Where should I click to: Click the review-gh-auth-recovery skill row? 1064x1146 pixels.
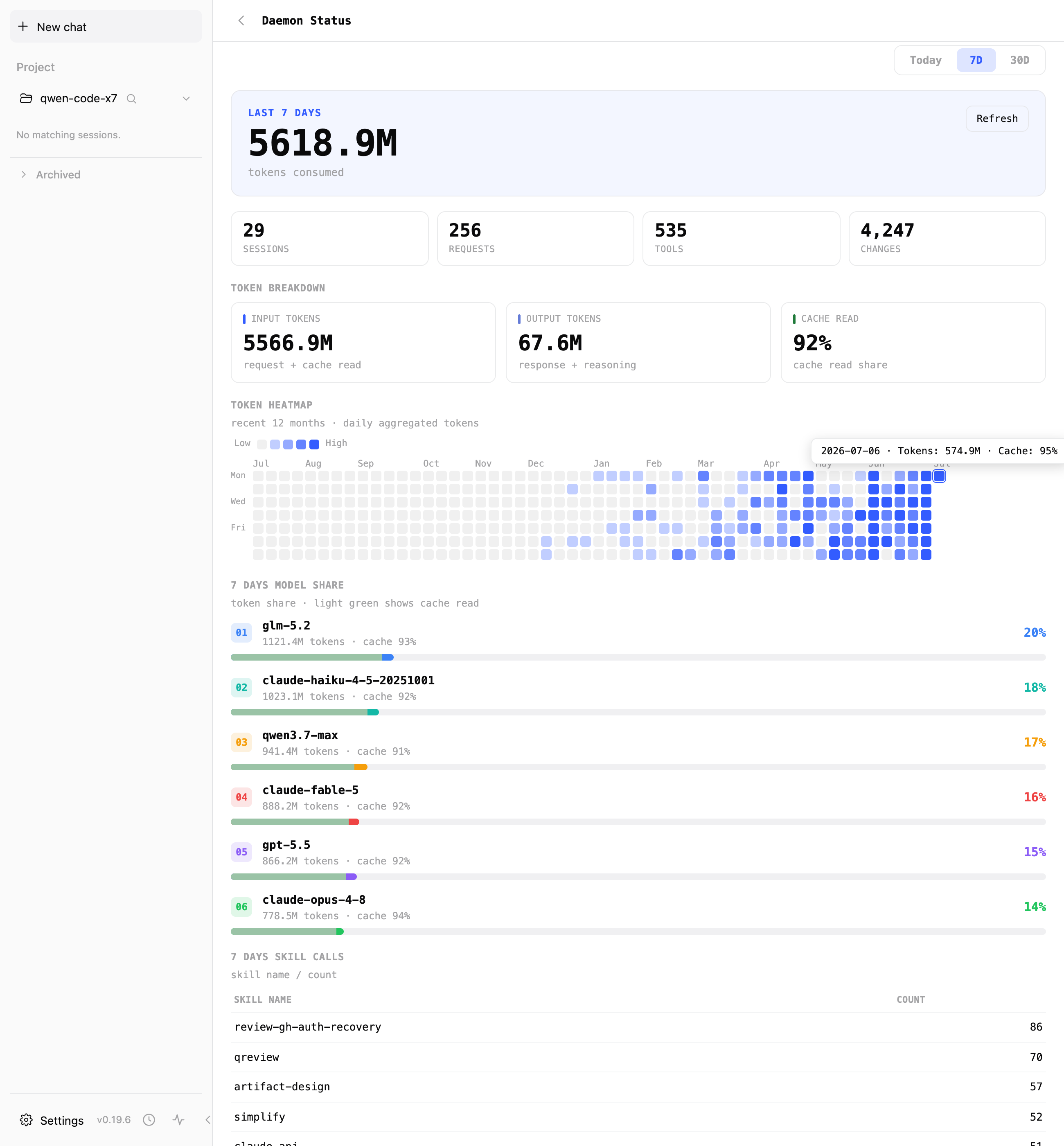pyautogui.click(x=638, y=1027)
